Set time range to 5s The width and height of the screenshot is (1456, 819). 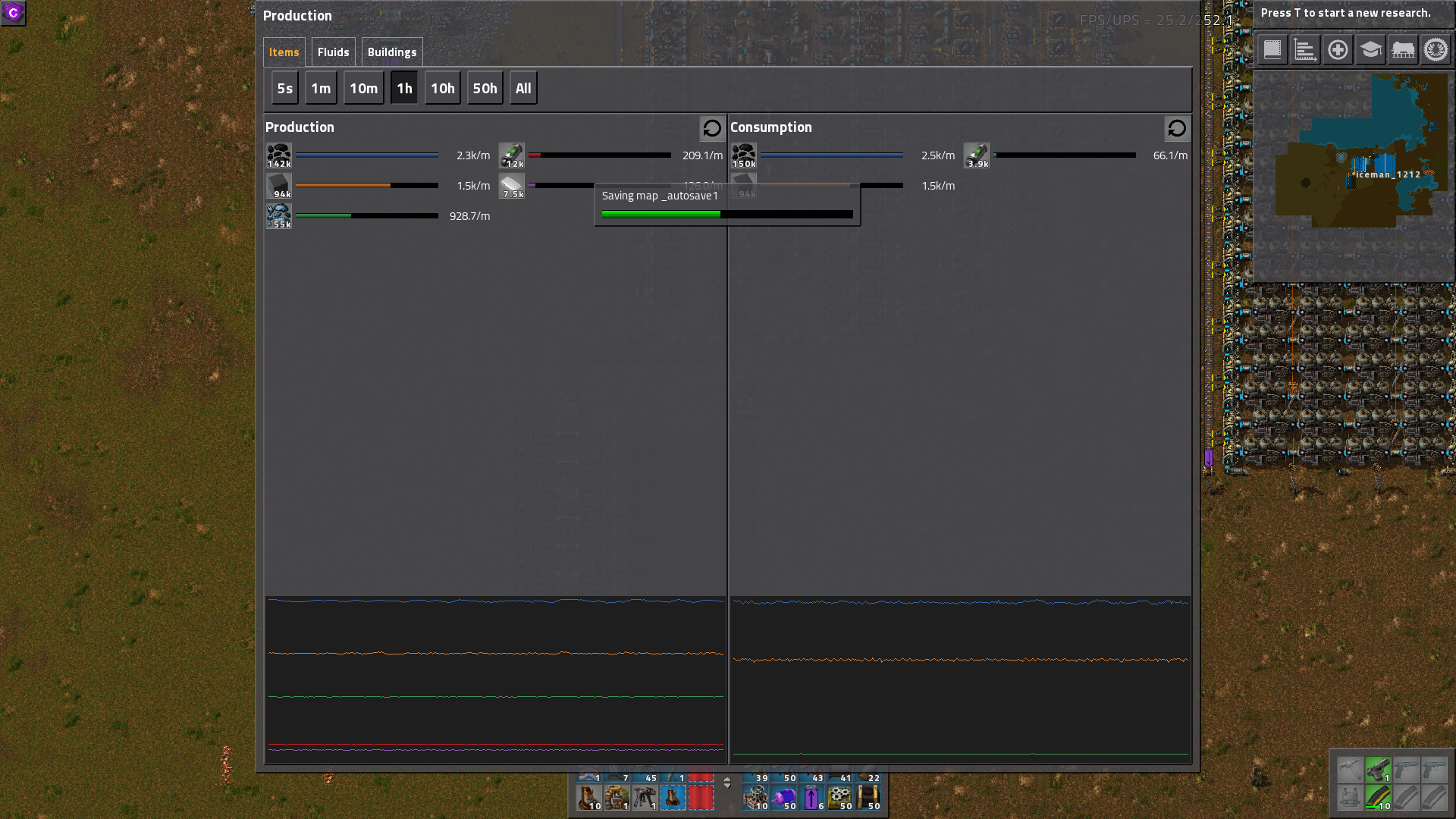point(284,88)
